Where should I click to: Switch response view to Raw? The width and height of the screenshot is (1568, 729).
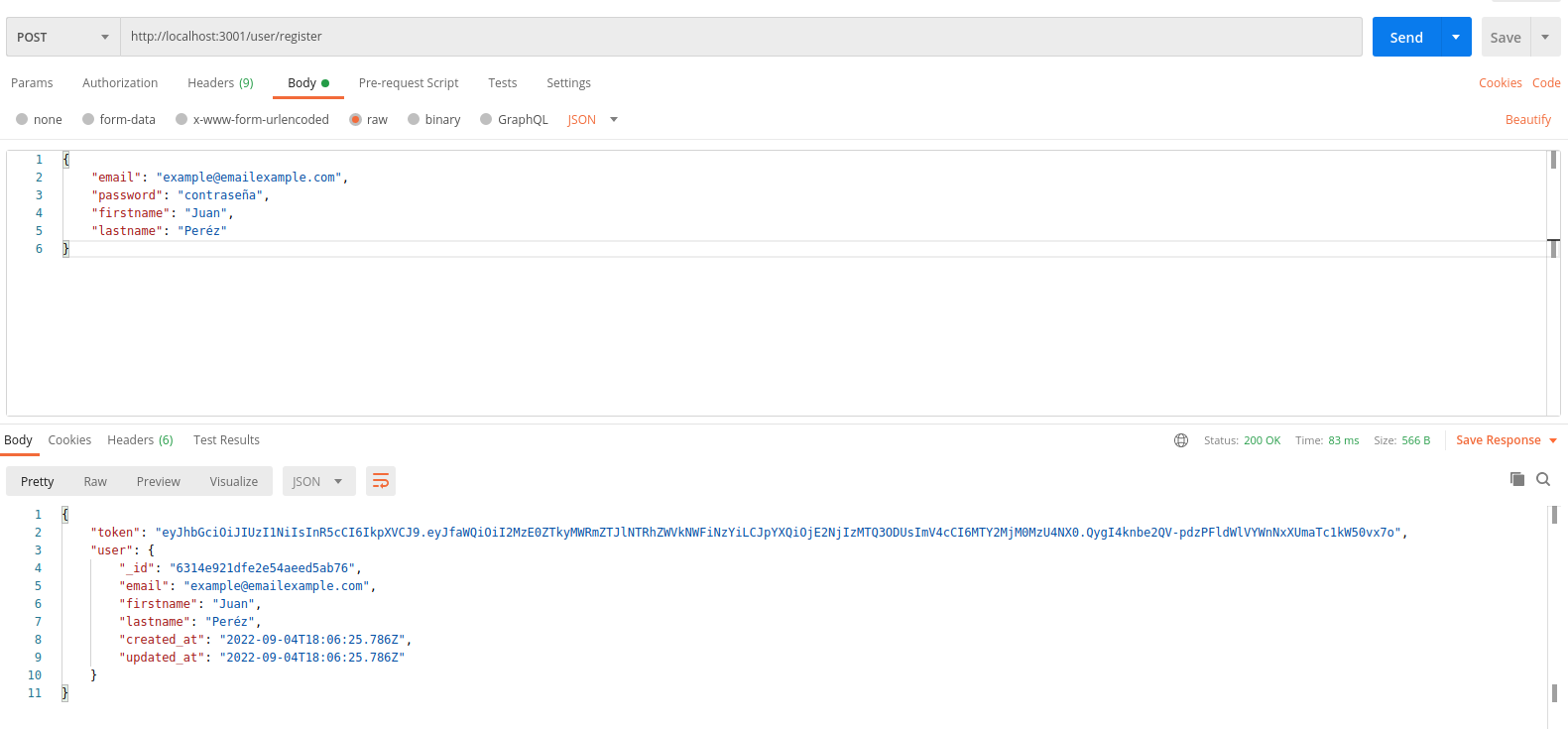point(95,482)
